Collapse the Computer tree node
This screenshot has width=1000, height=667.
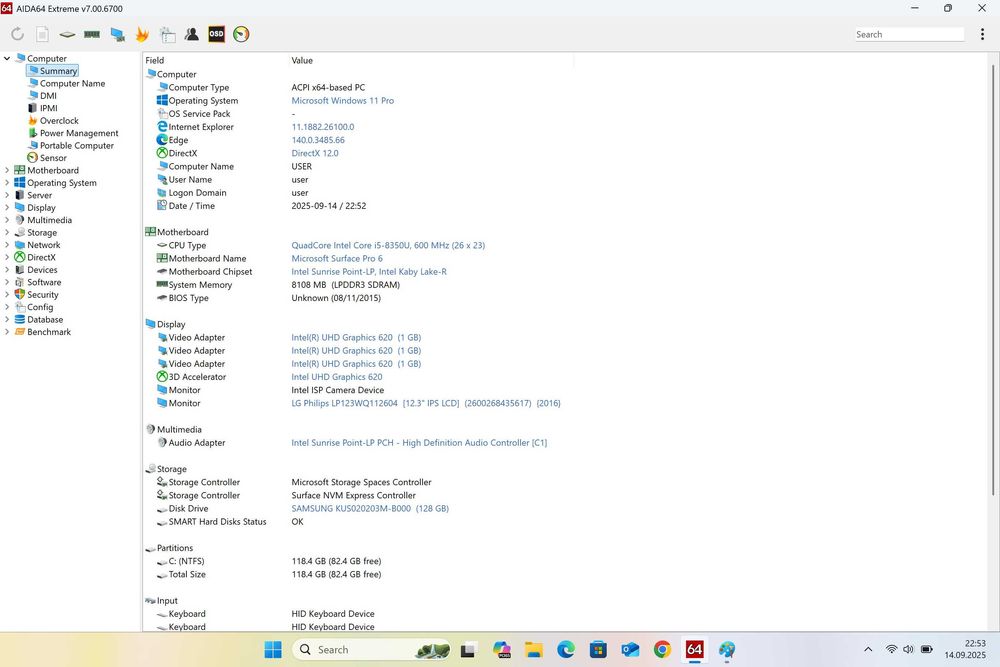[x=7, y=59]
